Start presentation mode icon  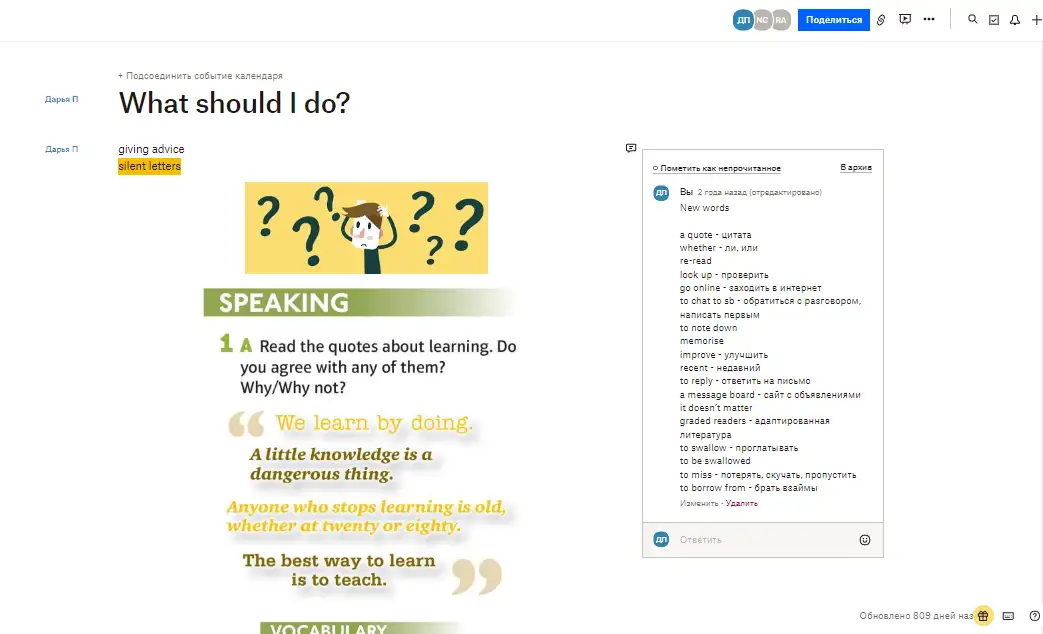click(905, 19)
